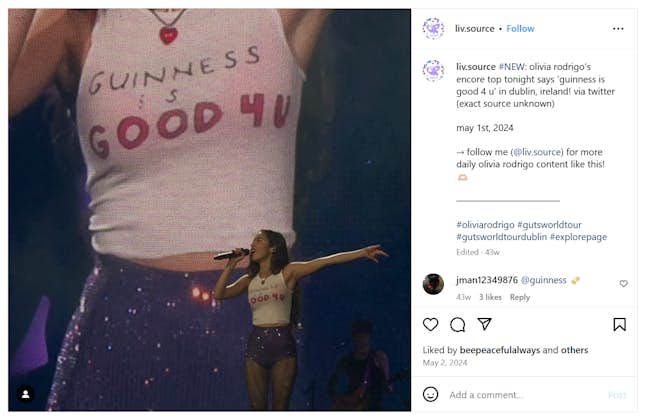The width and height of the screenshot is (652, 418).
Task: Like the post with the heart icon
Action: click(x=431, y=325)
